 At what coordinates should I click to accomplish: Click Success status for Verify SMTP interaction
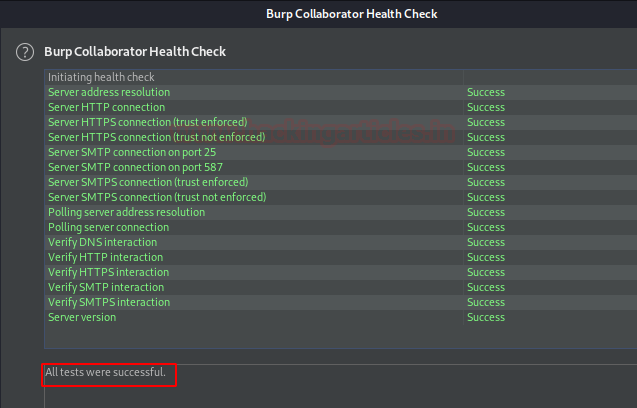pyautogui.click(x=486, y=288)
